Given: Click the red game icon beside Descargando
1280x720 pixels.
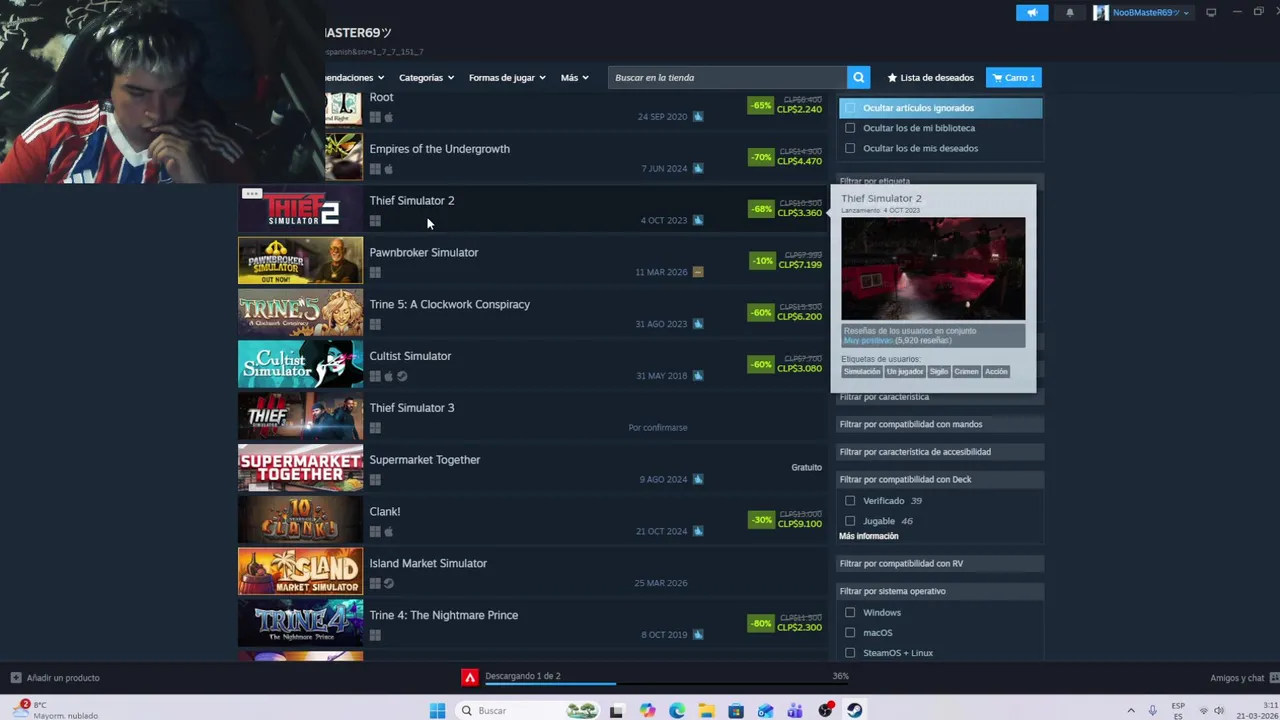Looking at the screenshot, I should pos(469,678).
